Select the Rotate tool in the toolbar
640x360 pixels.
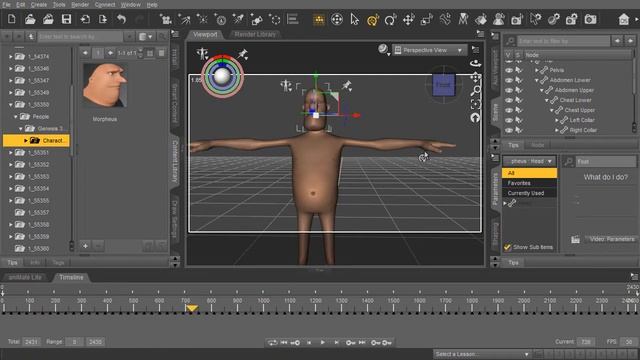point(391,20)
